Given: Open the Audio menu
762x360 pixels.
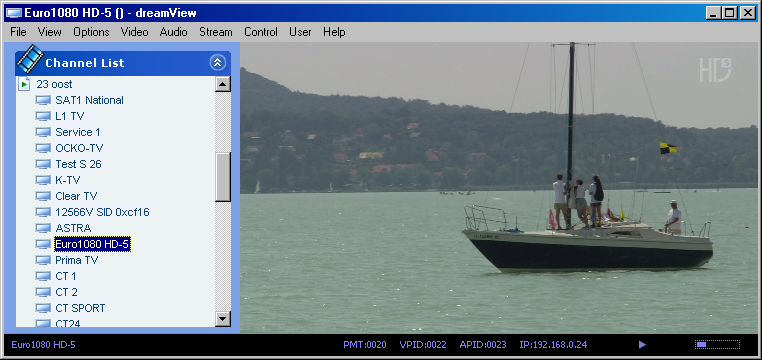Looking at the screenshot, I should coord(173,32).
